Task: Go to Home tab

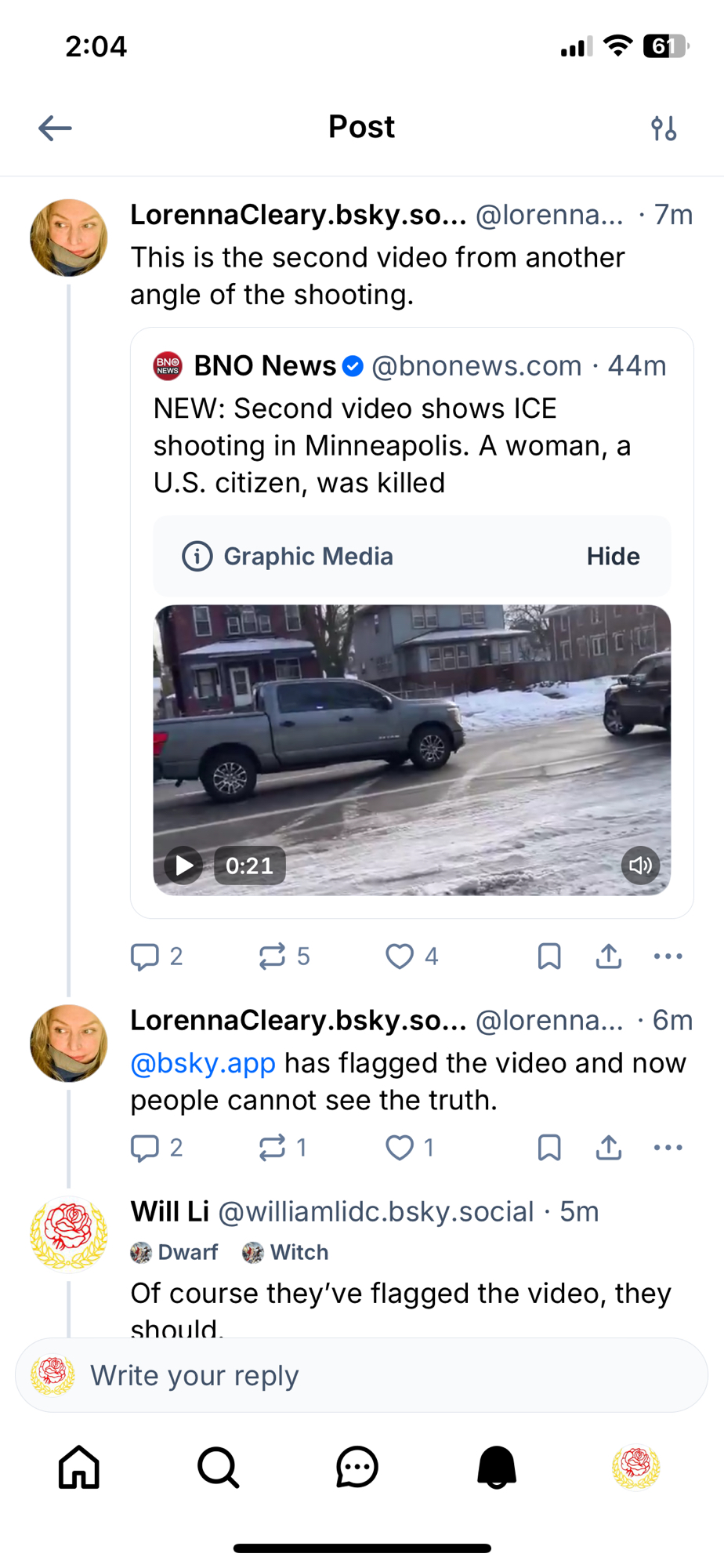Action: 79,1467
